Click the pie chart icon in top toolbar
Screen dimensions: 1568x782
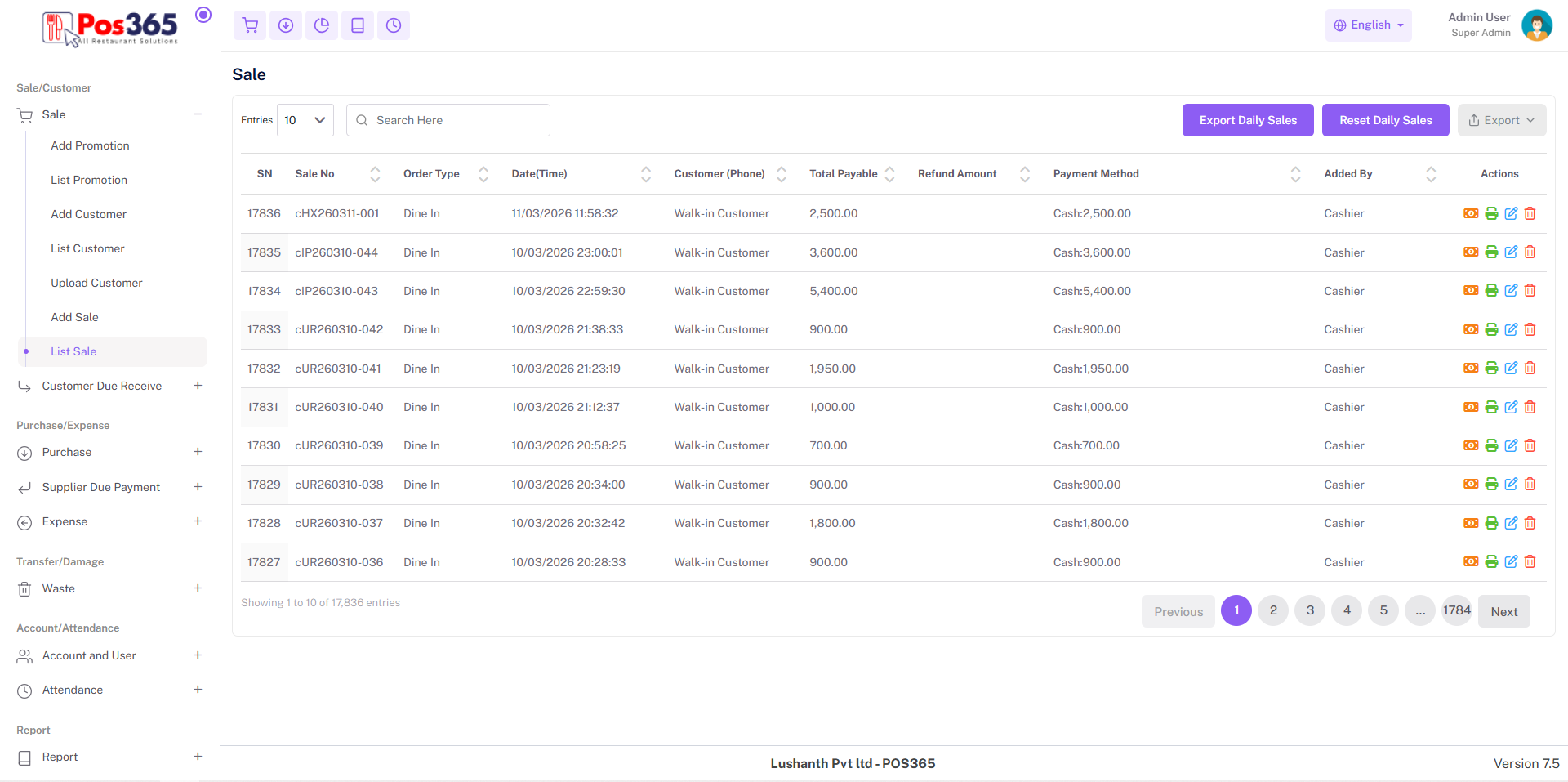click(322, 25)
